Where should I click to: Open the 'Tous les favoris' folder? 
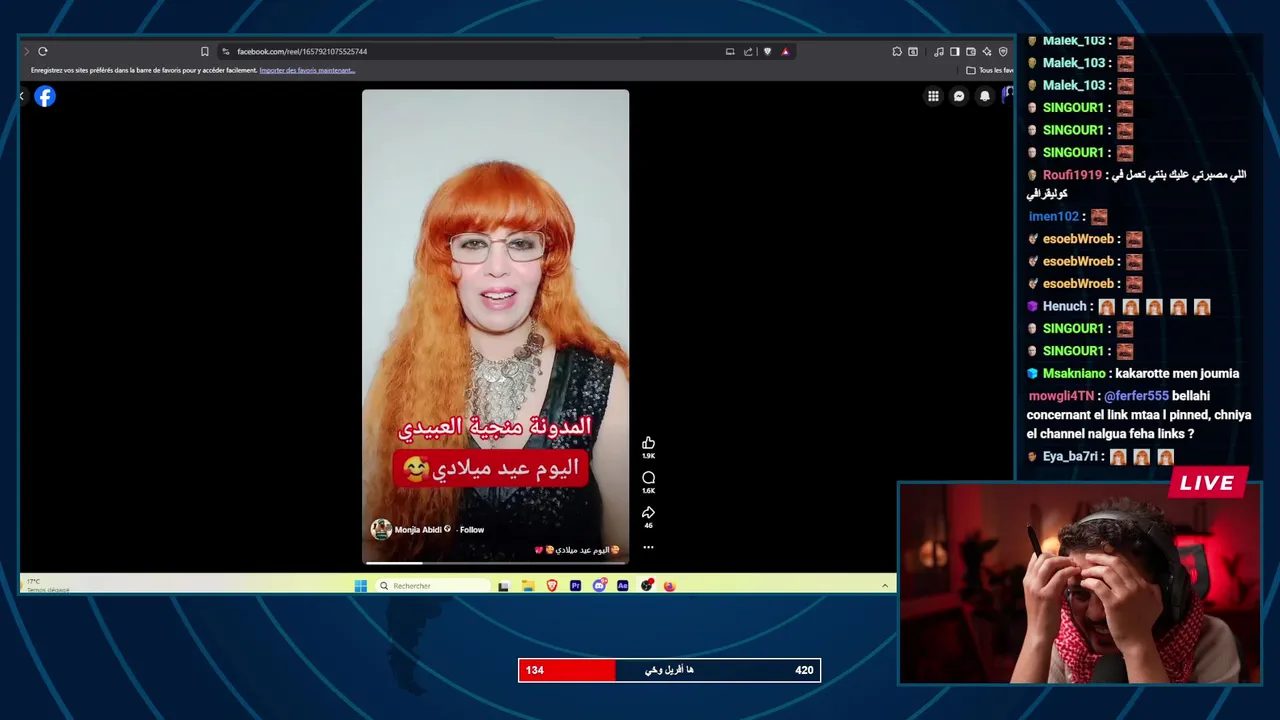pyautogui.click(x=989, y=70)
